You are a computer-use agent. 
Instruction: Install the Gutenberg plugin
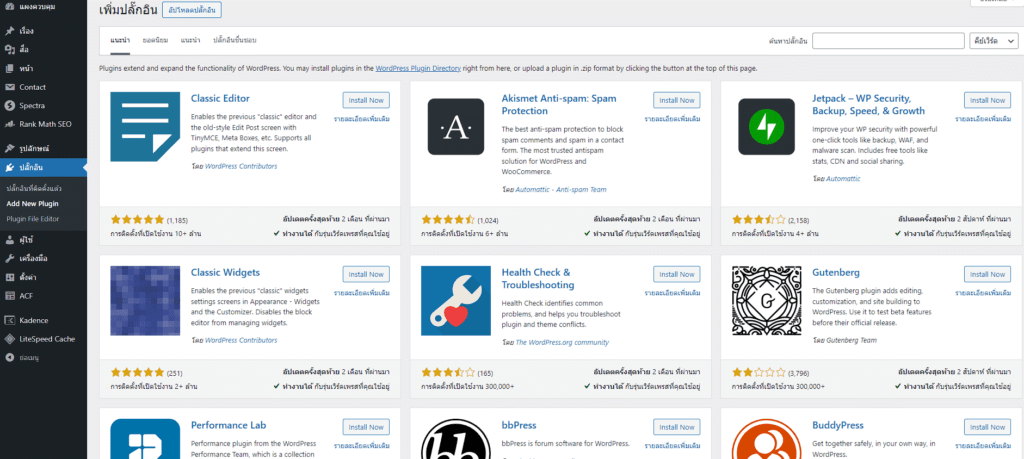(x=988, y=274)
